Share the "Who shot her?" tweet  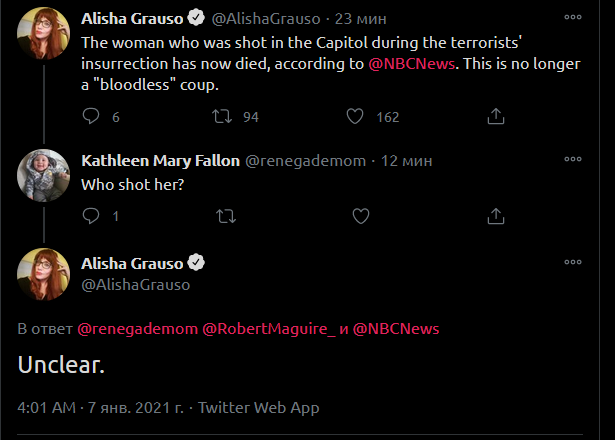click(x=494, y=215)
